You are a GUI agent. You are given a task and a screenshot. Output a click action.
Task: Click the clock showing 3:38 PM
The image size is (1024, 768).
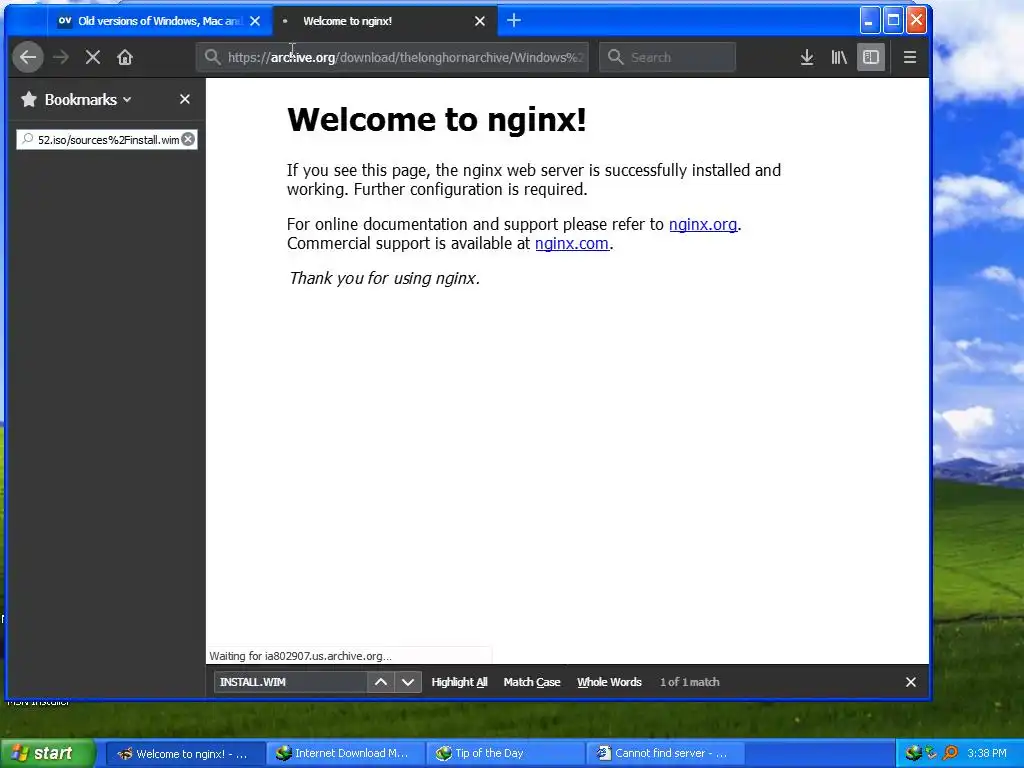(987, 753)
